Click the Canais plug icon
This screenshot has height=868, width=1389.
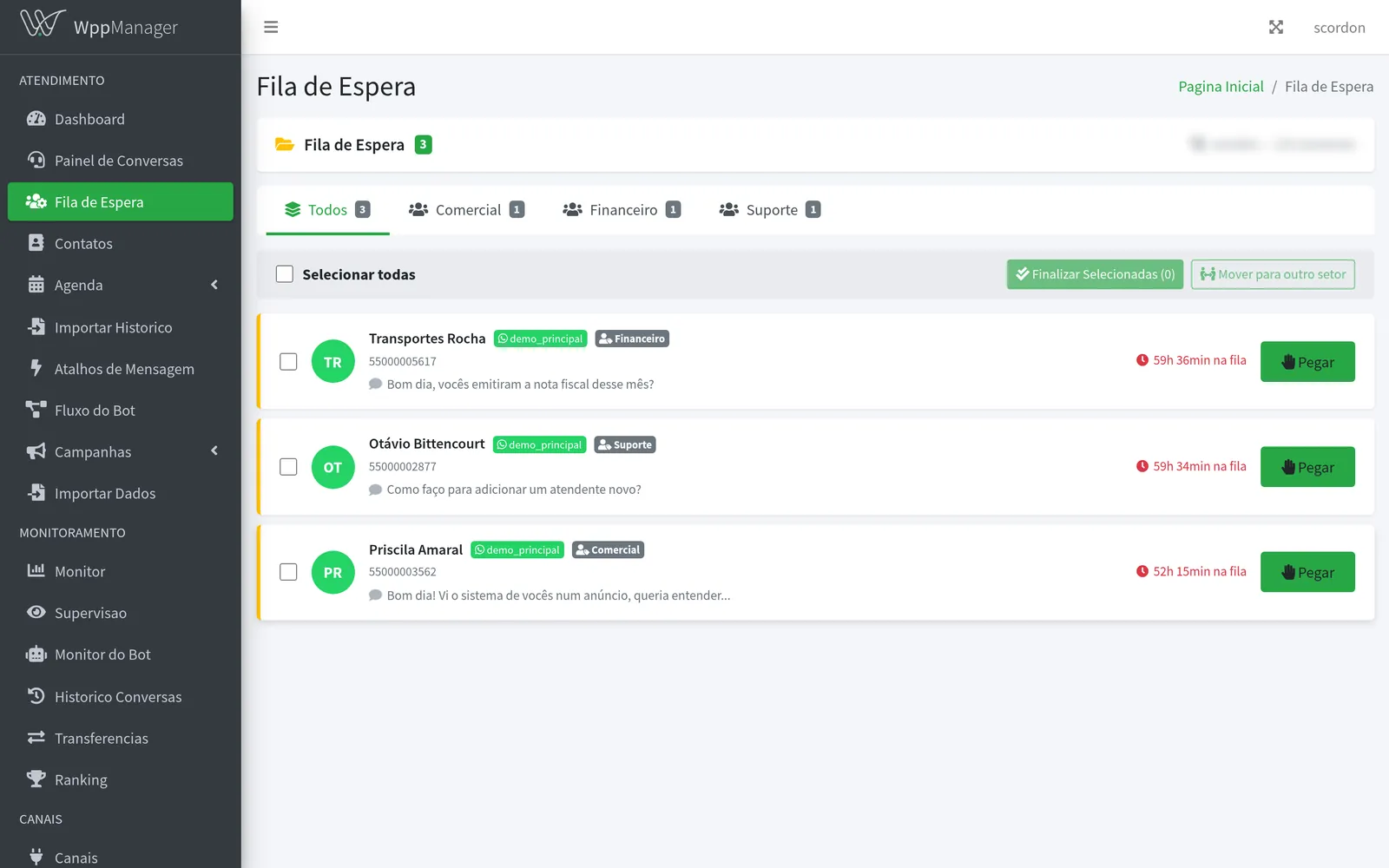(x=36, y=857)
